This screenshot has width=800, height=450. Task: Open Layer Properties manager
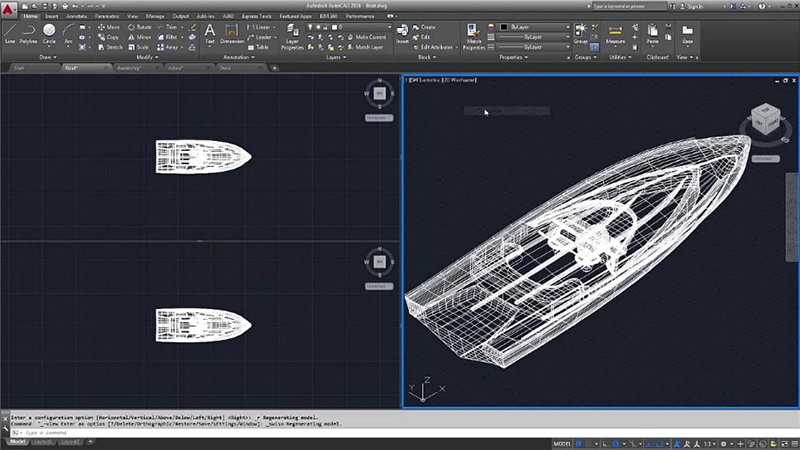292,36
